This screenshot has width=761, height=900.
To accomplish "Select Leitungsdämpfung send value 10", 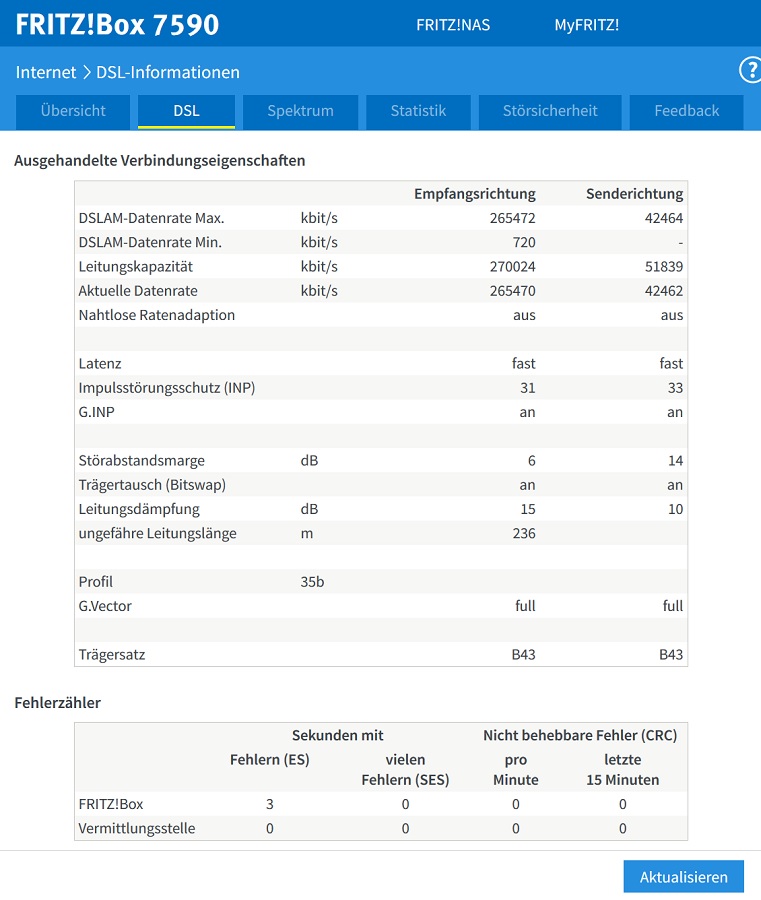I will (675, 509).
